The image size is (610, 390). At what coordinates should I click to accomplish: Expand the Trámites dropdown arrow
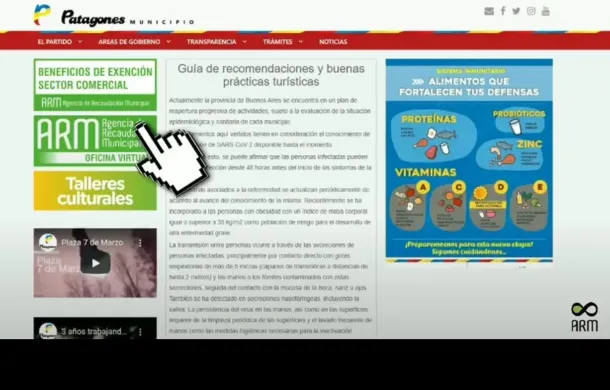click(300, 42)
